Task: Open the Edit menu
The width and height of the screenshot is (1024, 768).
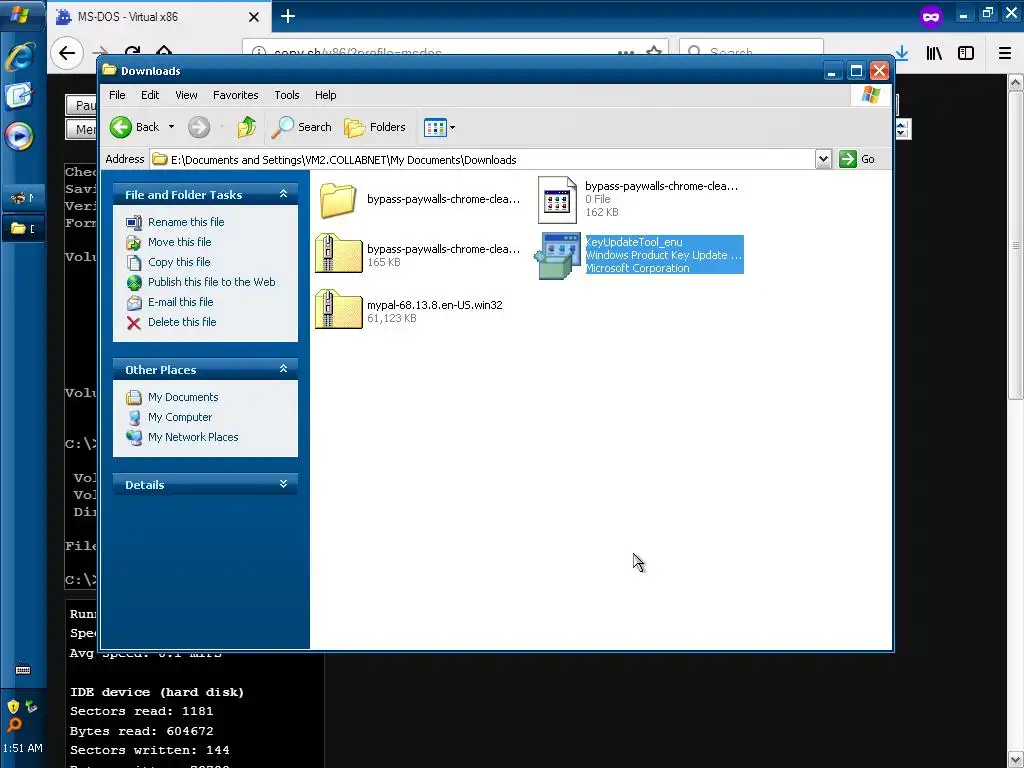Action: [150, 95]
